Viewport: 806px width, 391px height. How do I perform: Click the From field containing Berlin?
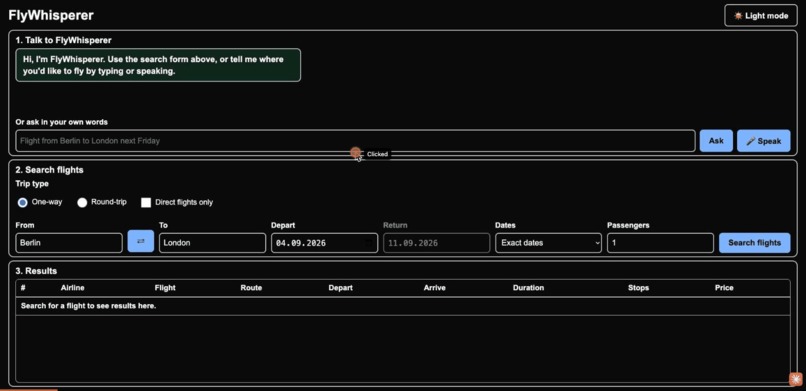(x=69, y=243)
